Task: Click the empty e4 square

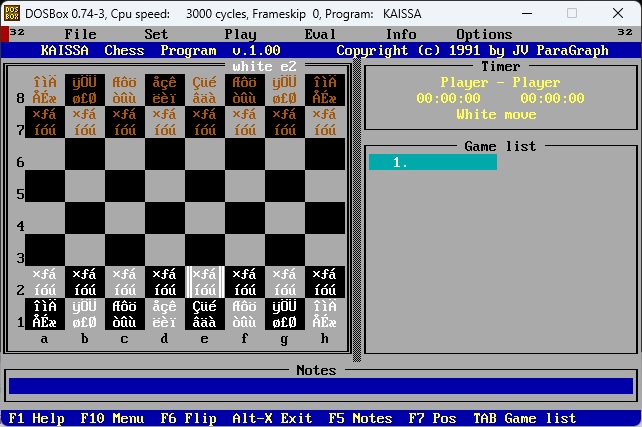Action: 205,218
